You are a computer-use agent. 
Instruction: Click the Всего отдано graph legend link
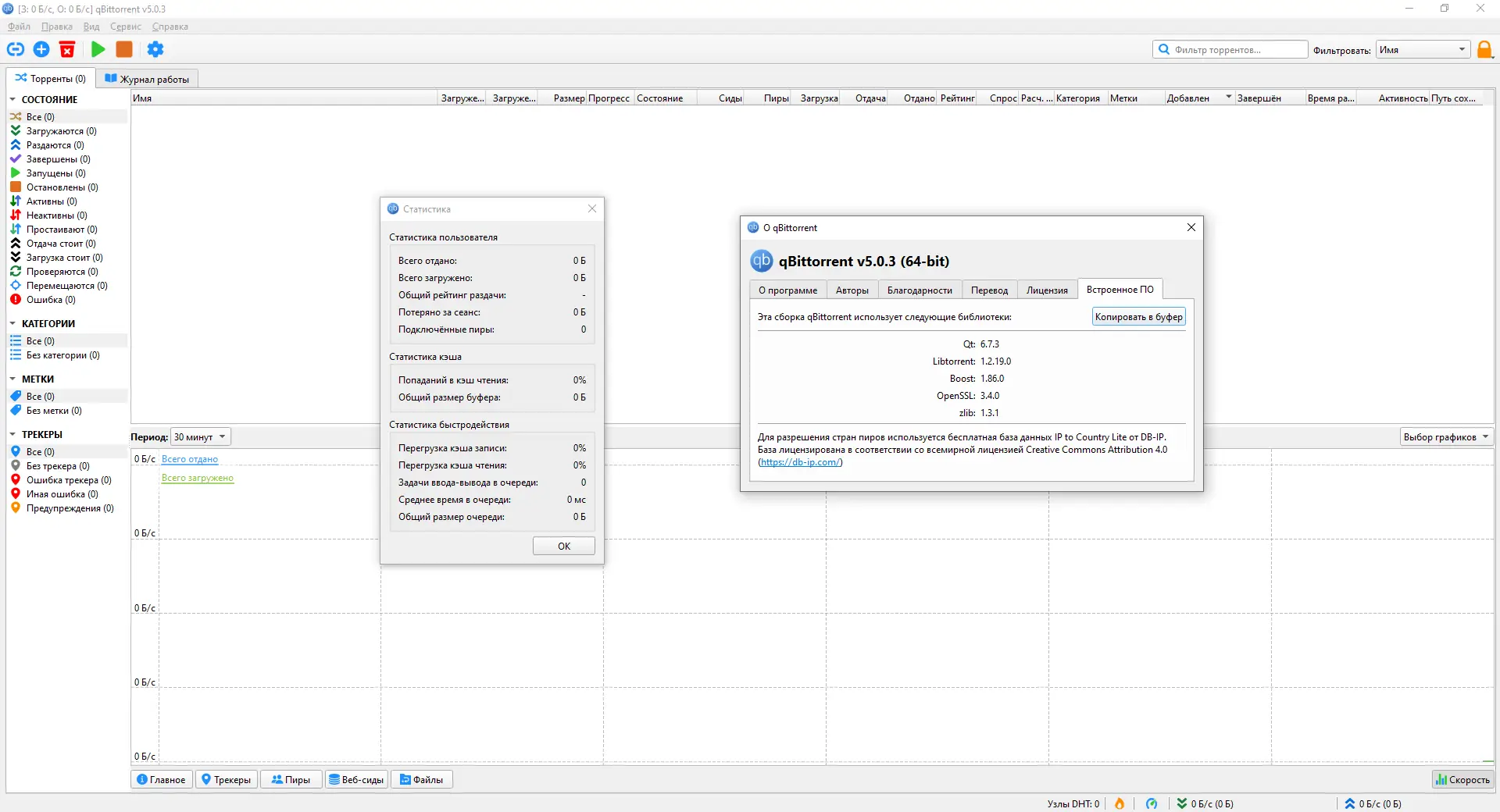click(190, 459)
